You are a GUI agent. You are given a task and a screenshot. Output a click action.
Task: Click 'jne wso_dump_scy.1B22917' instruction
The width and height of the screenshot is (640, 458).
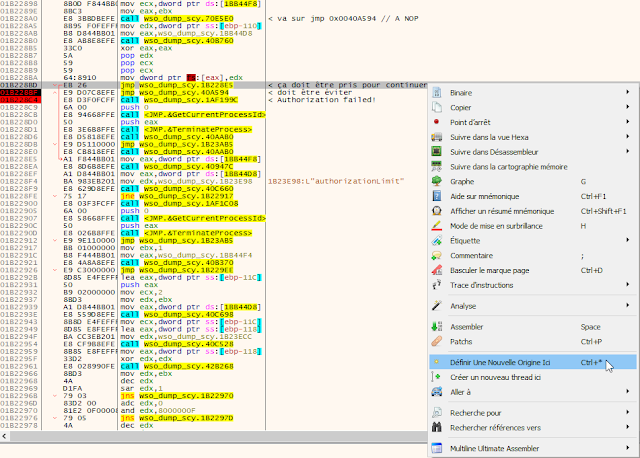coord(179,196)
